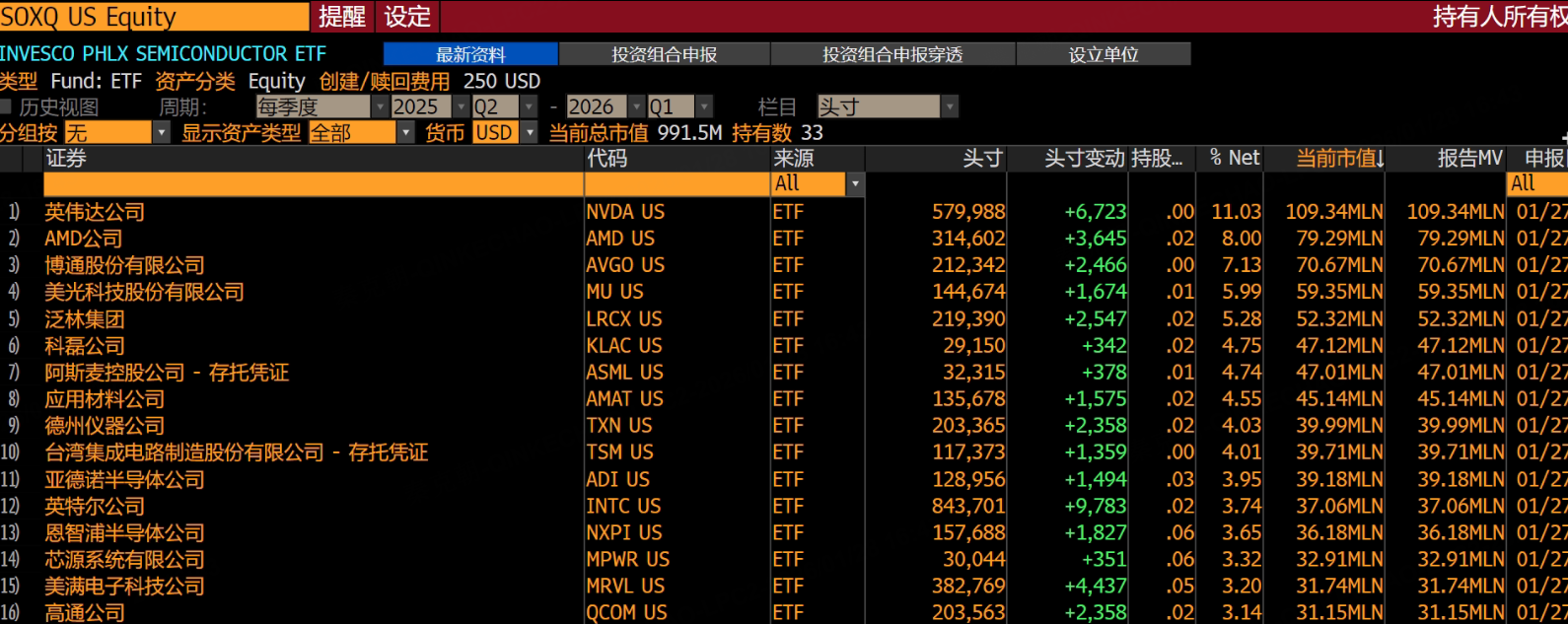
Task: Open the 每季度 period dropdown arrow
Action: click(380, 106)
